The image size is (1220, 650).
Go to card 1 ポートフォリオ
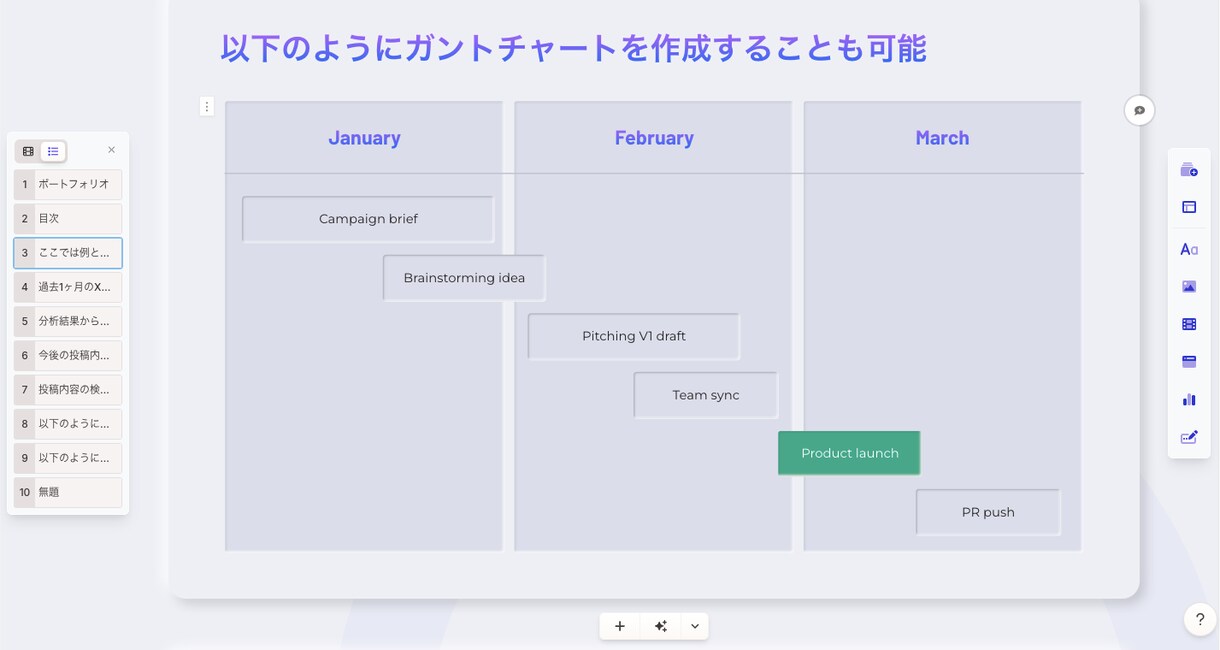68,184
